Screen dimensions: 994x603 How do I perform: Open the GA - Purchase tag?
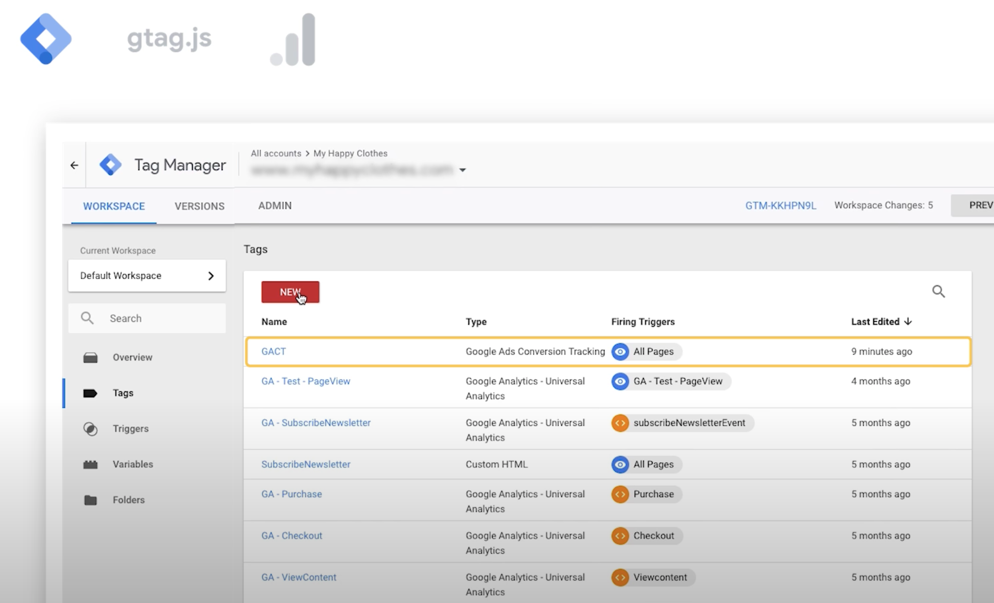click(x=292, y=494)
